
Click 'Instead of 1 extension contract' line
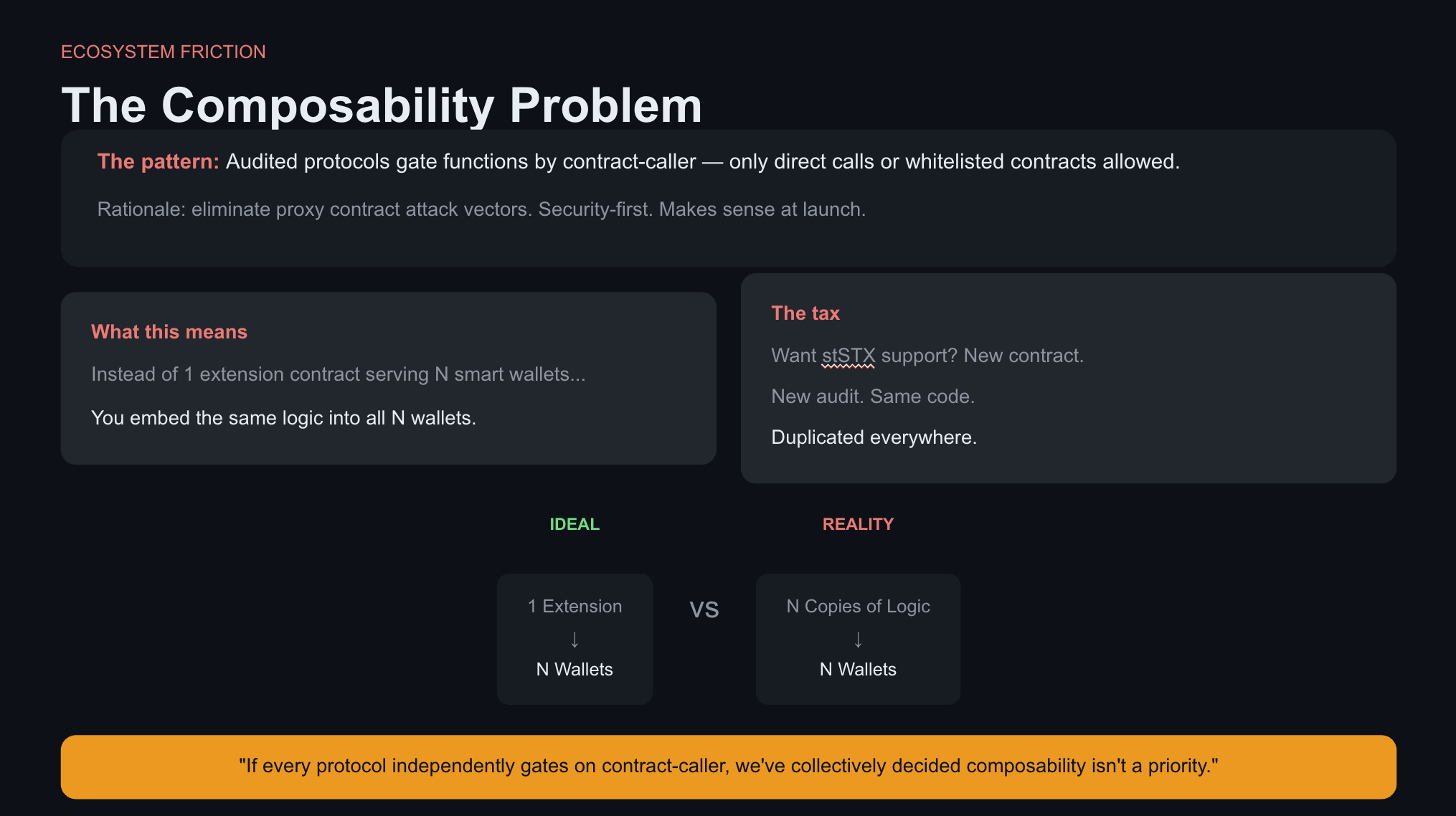tap(338, 374)
